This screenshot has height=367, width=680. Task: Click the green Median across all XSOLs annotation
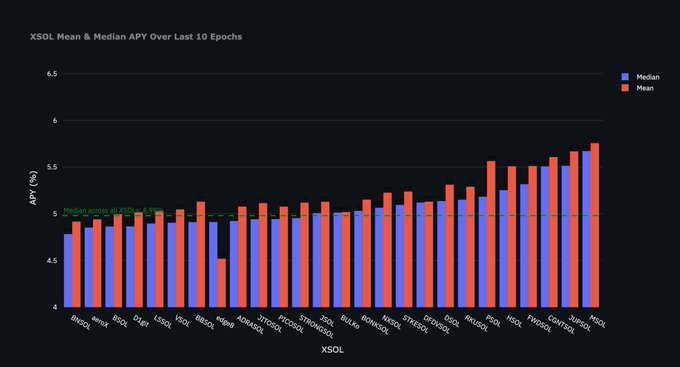click(x=114, y=210)
